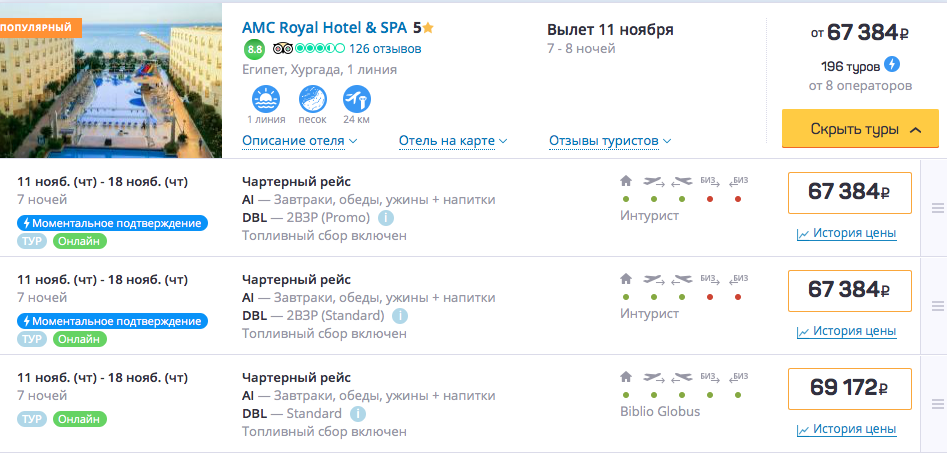Click the 1 линия beach icon
This screenshot has height=453, width=947.
tap(266, 99)
